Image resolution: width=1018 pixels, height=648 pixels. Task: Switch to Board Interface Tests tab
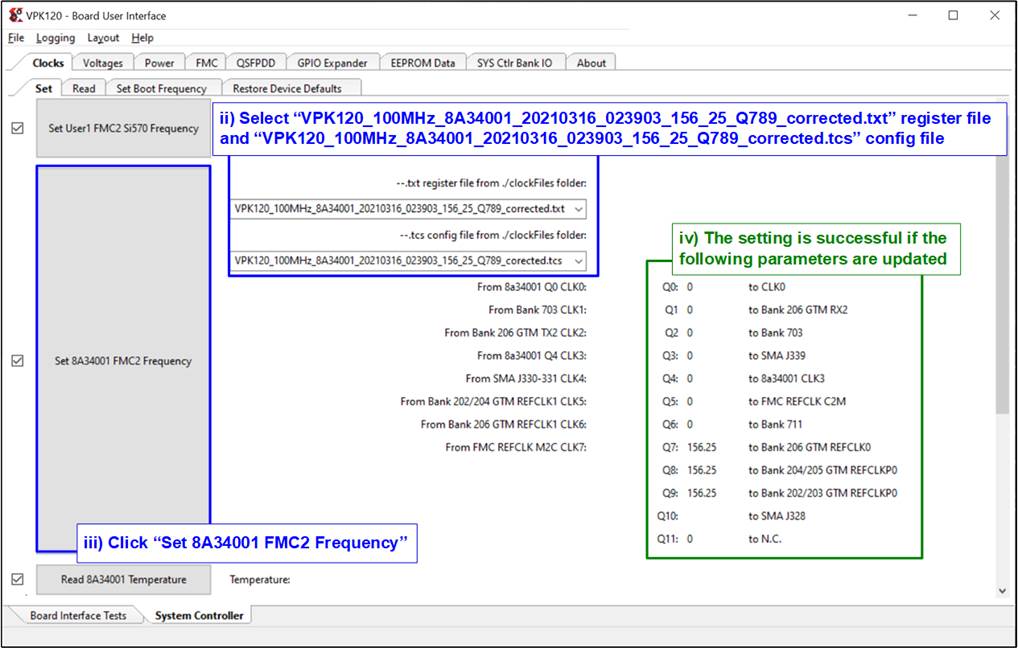pyautogui.click(x=78, y=616)
